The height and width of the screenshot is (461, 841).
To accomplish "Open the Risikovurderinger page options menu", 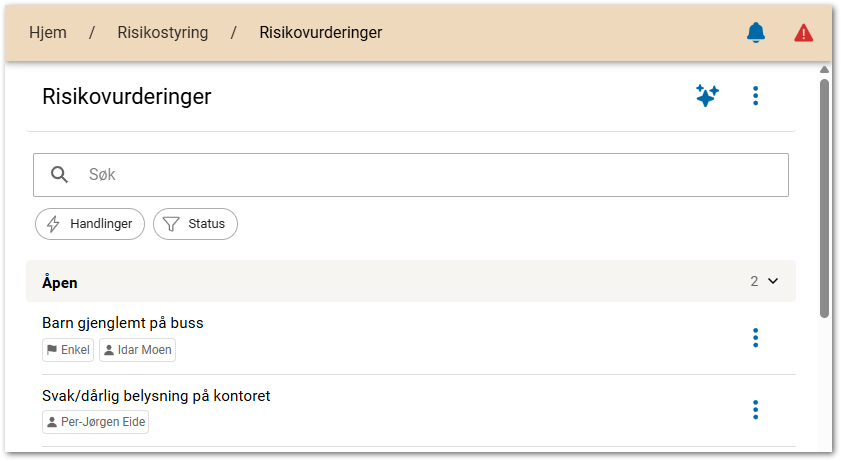I will [755, 96].
